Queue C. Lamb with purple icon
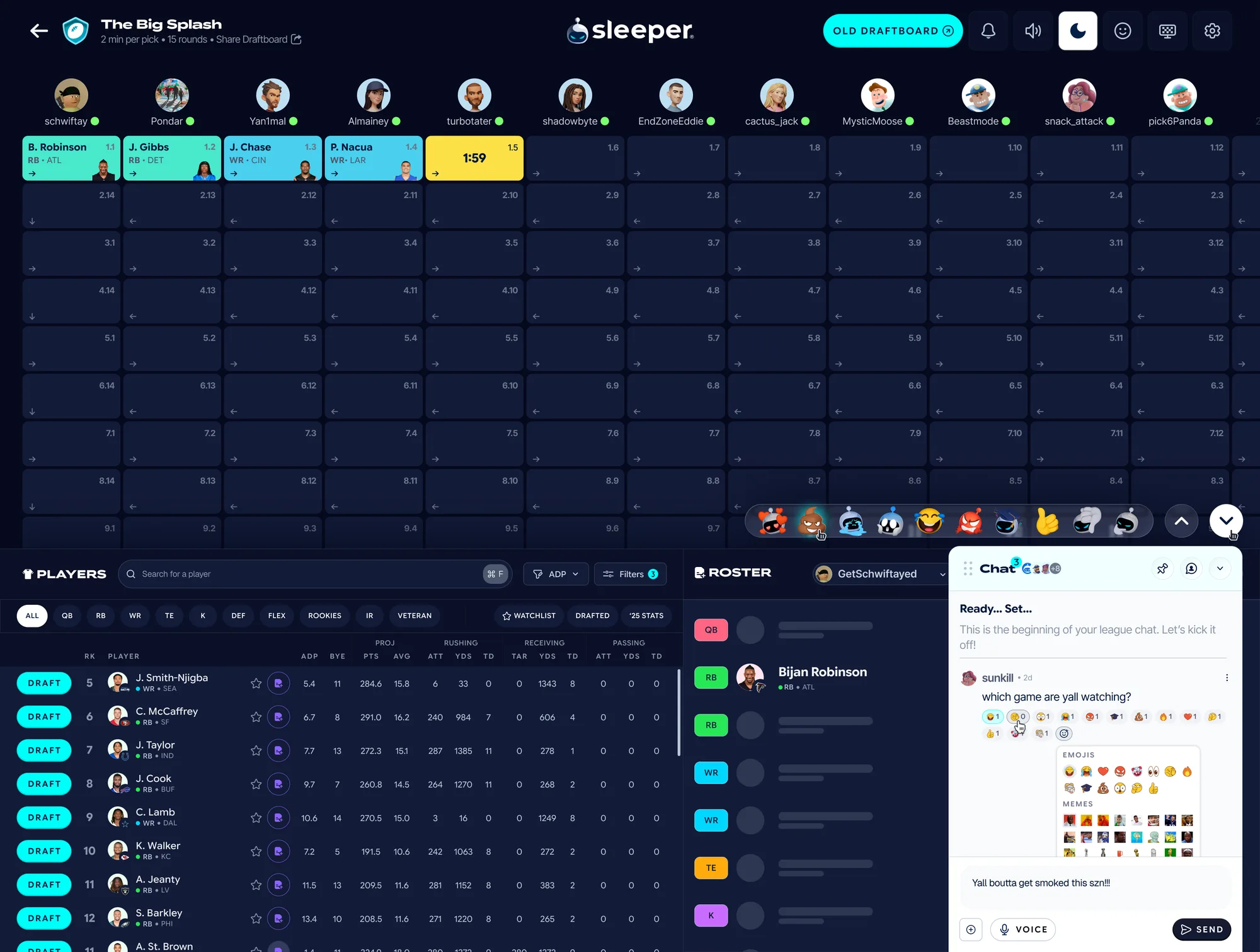The image size is (1260, 952). [278, 818]
